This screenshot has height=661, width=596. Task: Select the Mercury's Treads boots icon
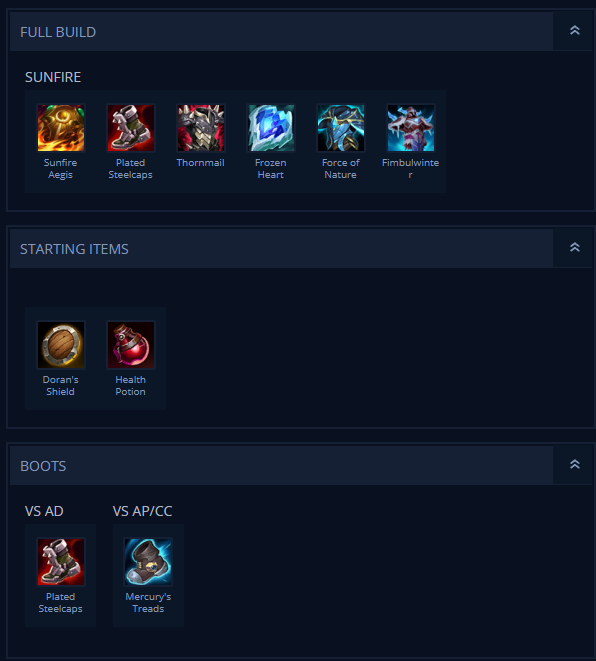[x=148, y=562]
